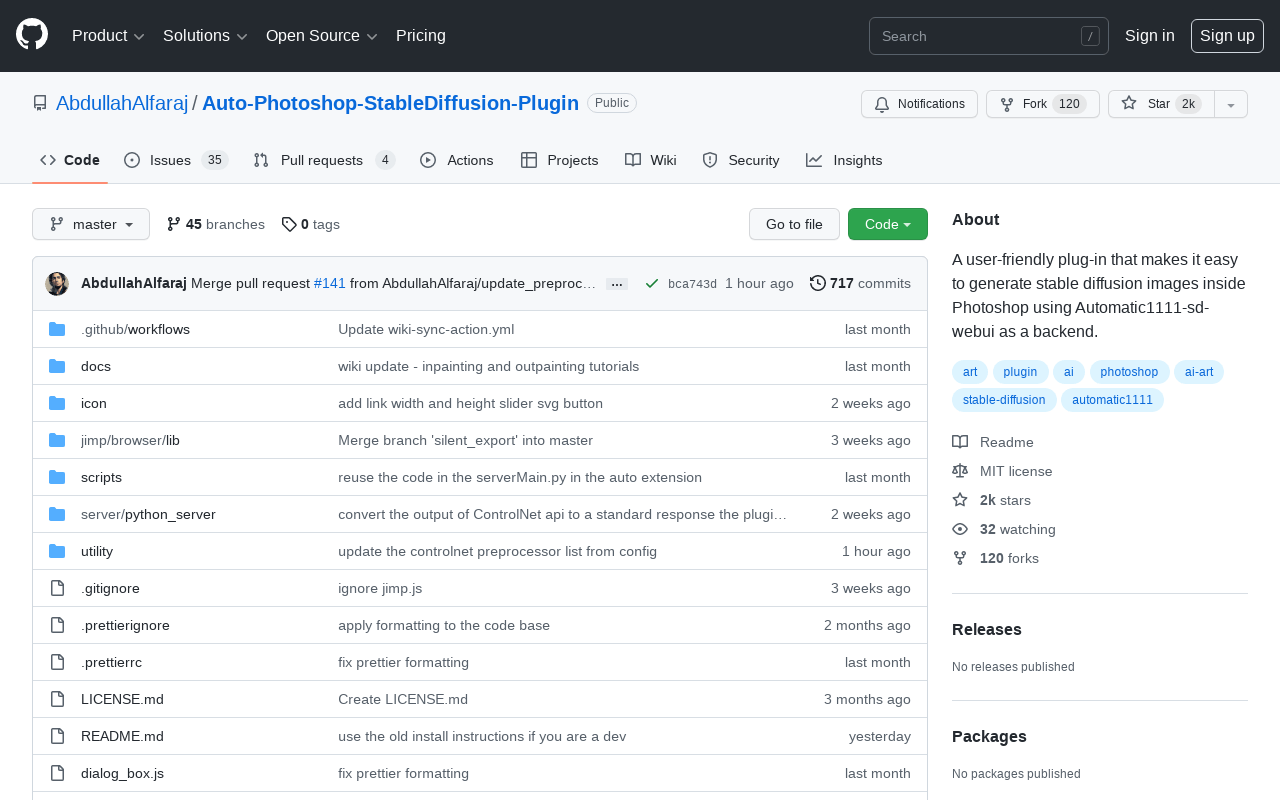
Task: Click the scale icon next to MIT license
Action: click(960, 471)
